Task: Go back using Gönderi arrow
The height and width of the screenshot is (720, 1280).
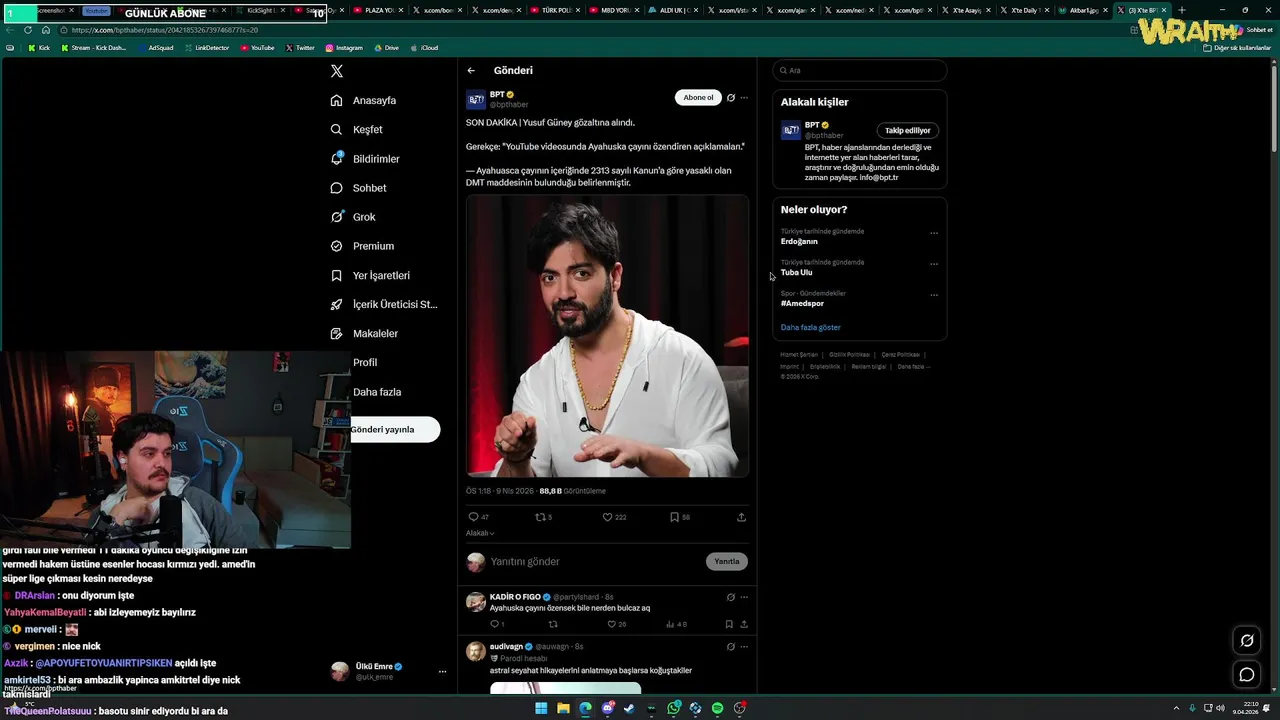Action: (471, 71)
